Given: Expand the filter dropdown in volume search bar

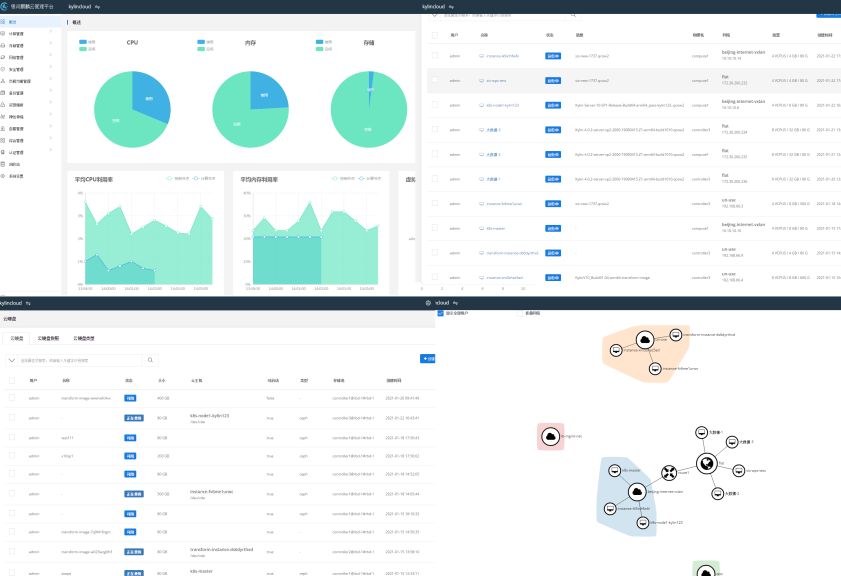Looking at the screenshot, I should (12, 360).
